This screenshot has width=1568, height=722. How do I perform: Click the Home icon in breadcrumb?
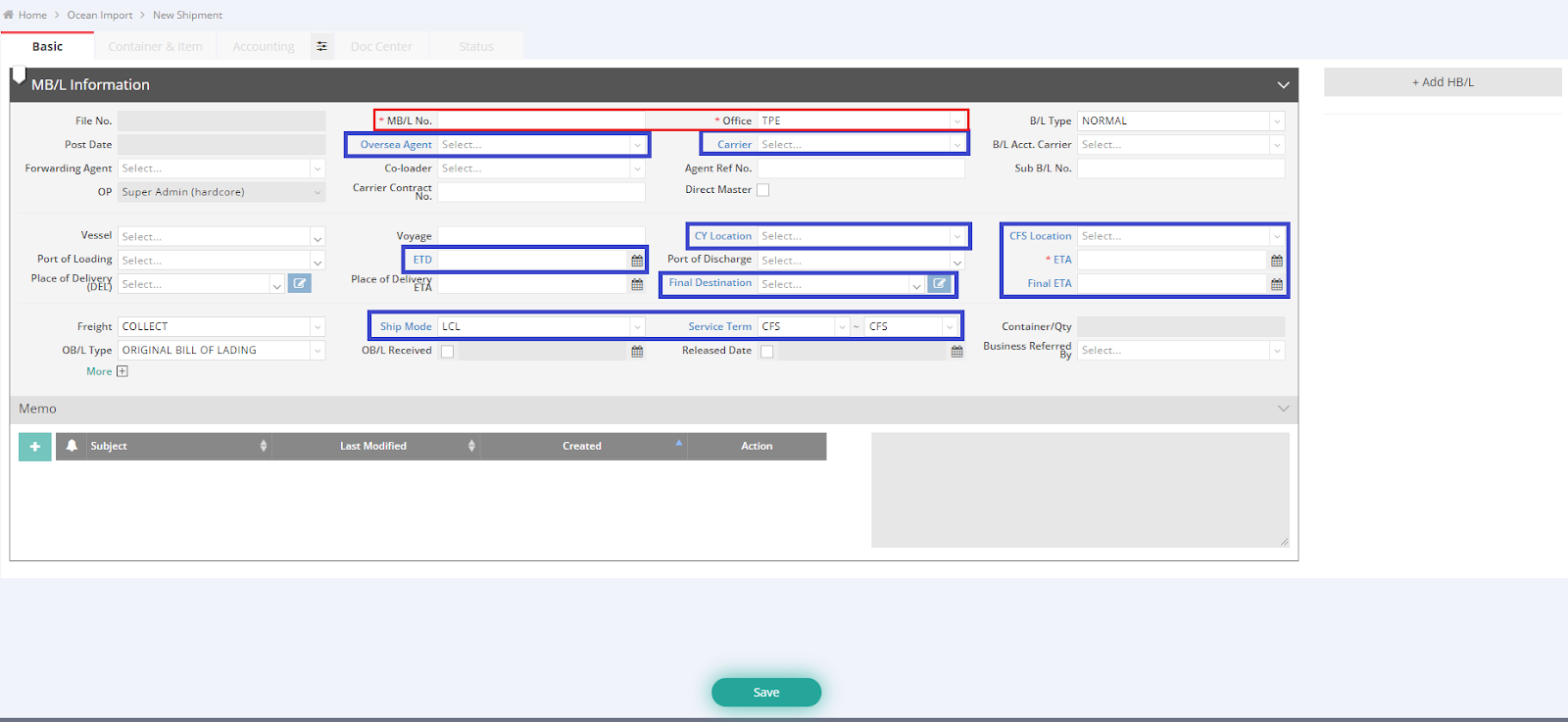click(x=9, y=15)
